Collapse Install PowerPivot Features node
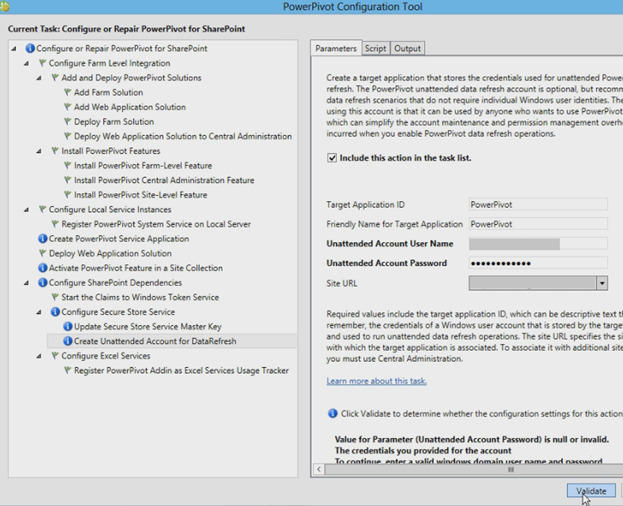Image resolution: width=623 pixels, height=506 pixels. (39, 151)
